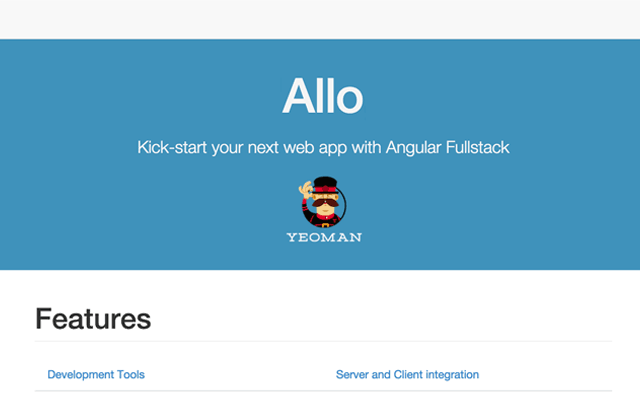Click the mascot's black top hat
The height and width of the screenshot is (400, 640).
click(325, 184)
